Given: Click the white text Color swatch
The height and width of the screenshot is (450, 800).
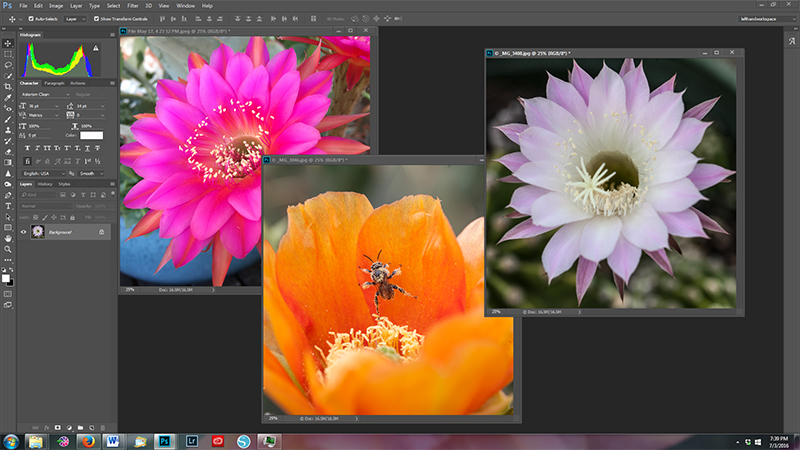Looking at the screenshot, I should pos(92,135).
